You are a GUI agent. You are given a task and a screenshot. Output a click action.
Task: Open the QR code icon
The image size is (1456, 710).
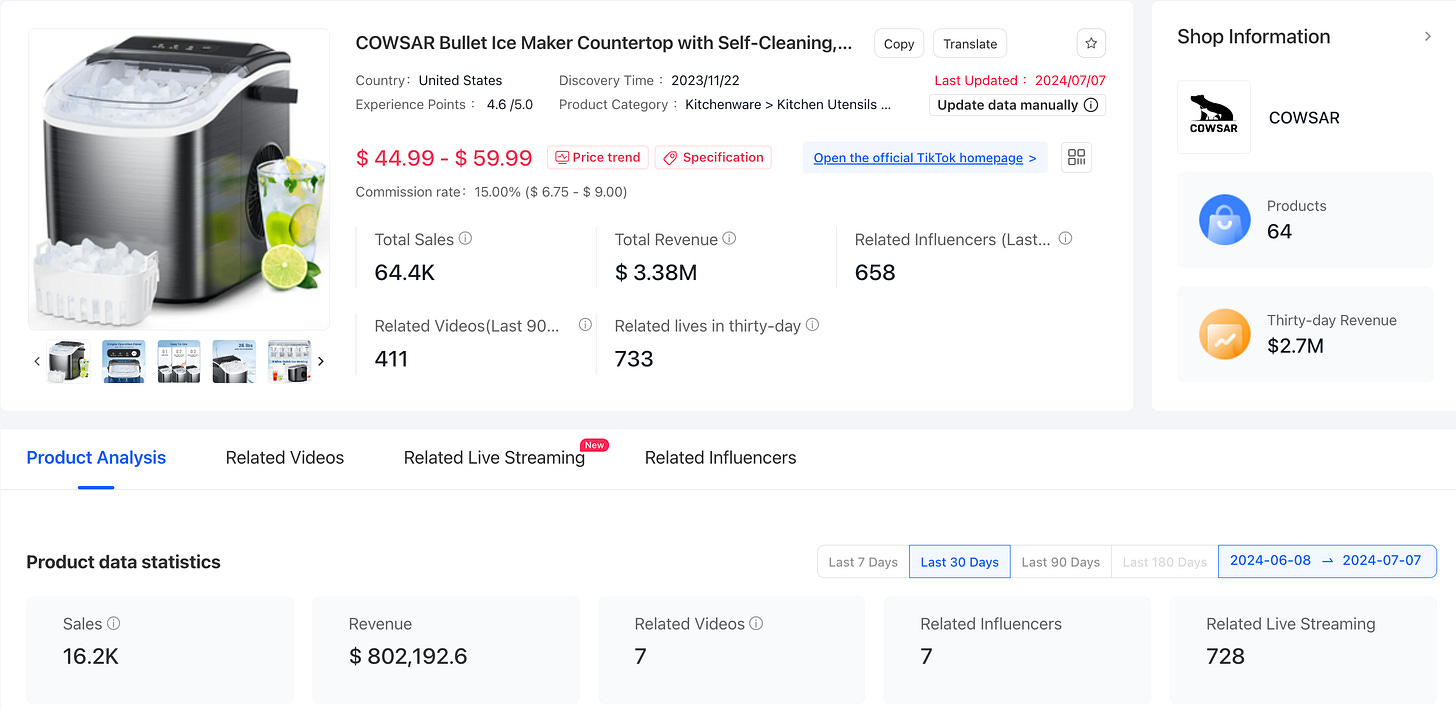point(1076,158)
